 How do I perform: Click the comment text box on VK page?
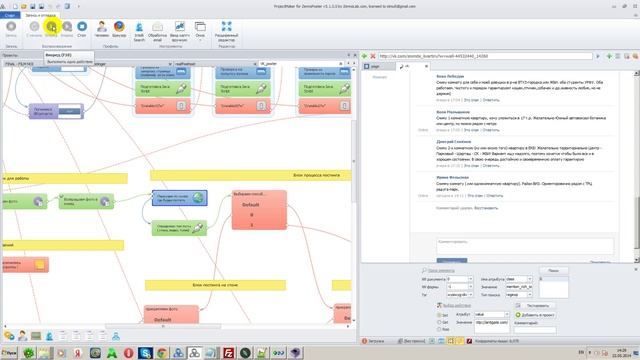coord(525,246)
